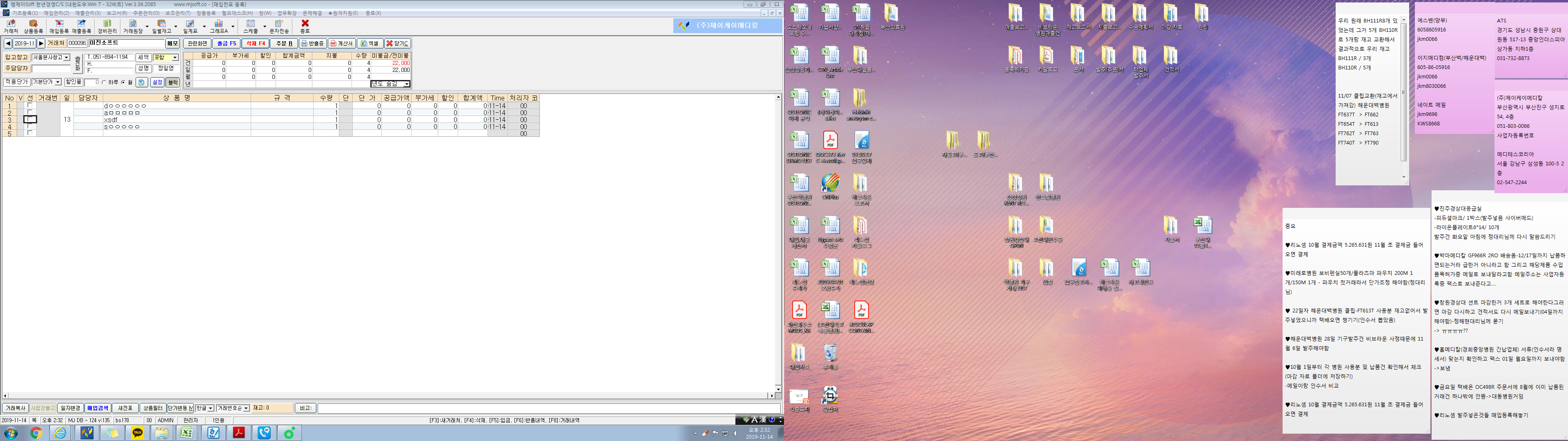This screenshot has height=441, width=1568.
Task: Click the 주담당자 input field
Action: point(52,69)
